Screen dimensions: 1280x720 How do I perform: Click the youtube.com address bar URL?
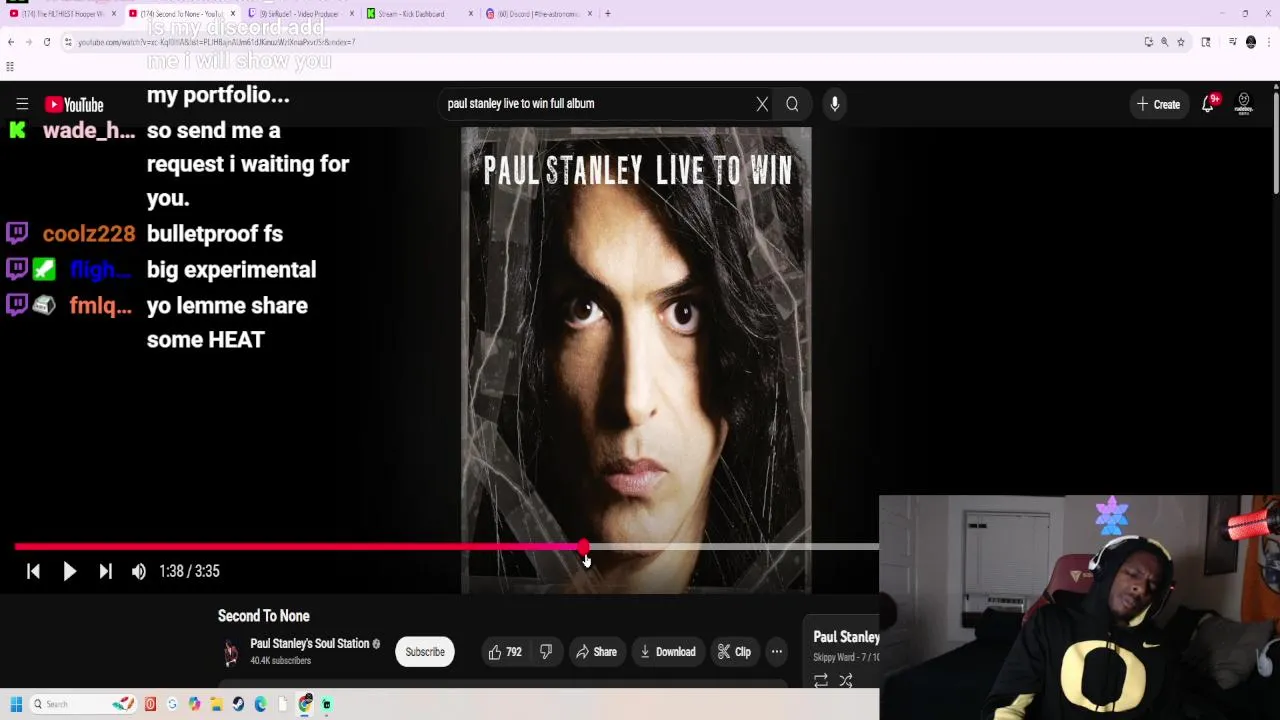(x=216, y=42)
